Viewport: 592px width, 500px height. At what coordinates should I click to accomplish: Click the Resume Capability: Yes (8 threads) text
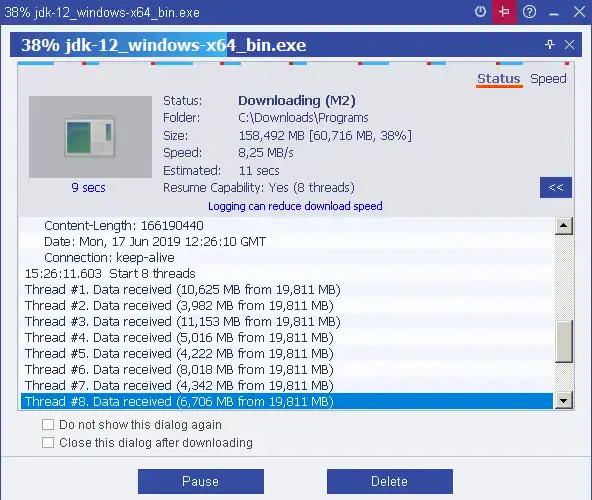[x=259, y=188]
